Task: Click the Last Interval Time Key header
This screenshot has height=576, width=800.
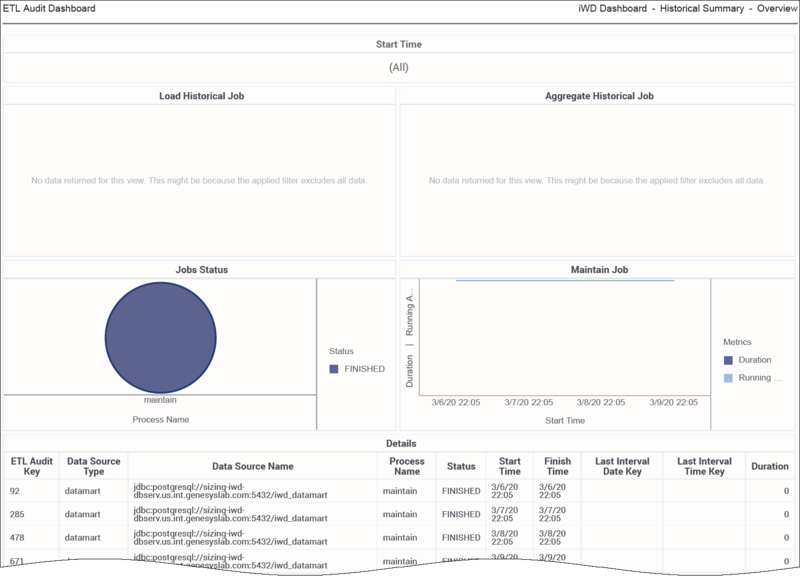Action: (702, 467)
